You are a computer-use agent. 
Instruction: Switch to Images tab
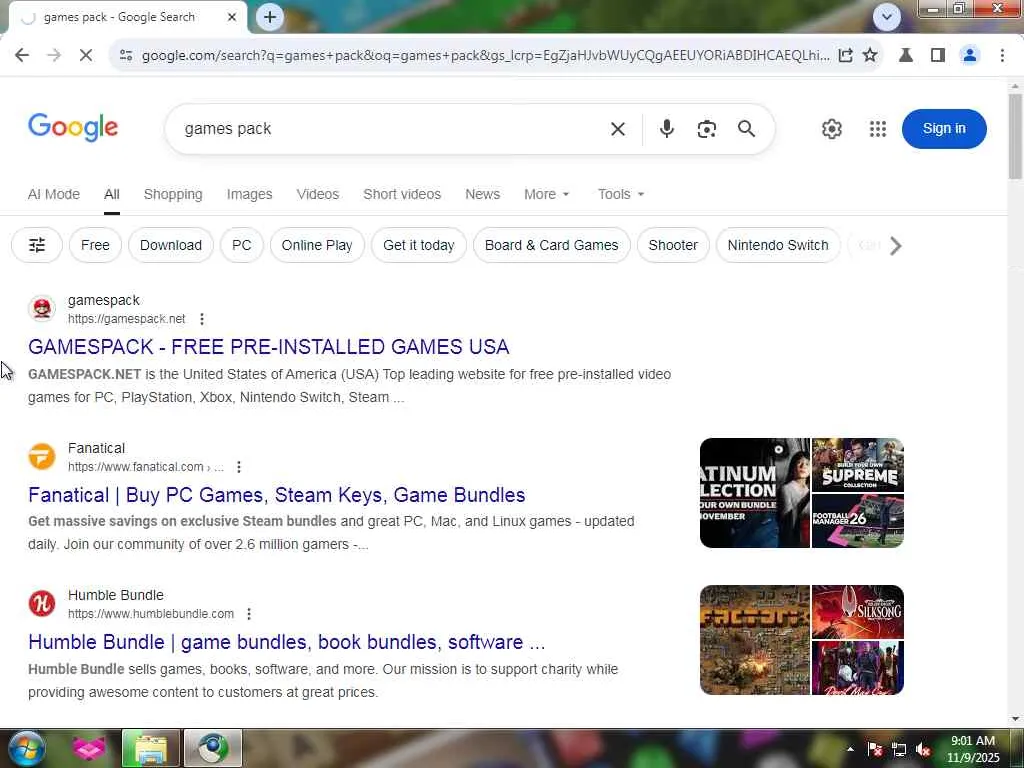[249, 195]
